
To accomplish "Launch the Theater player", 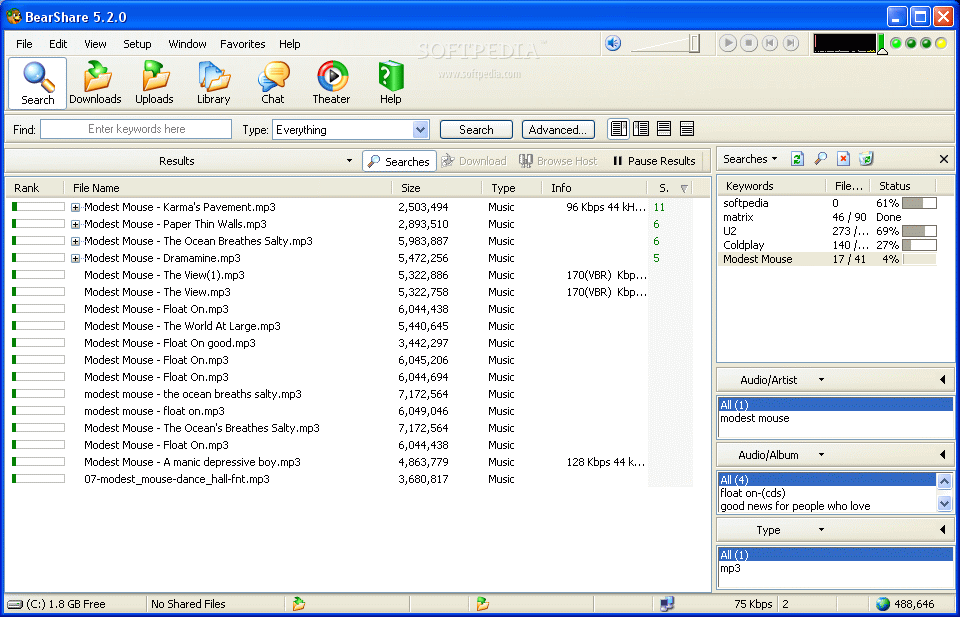I will 331,83.
